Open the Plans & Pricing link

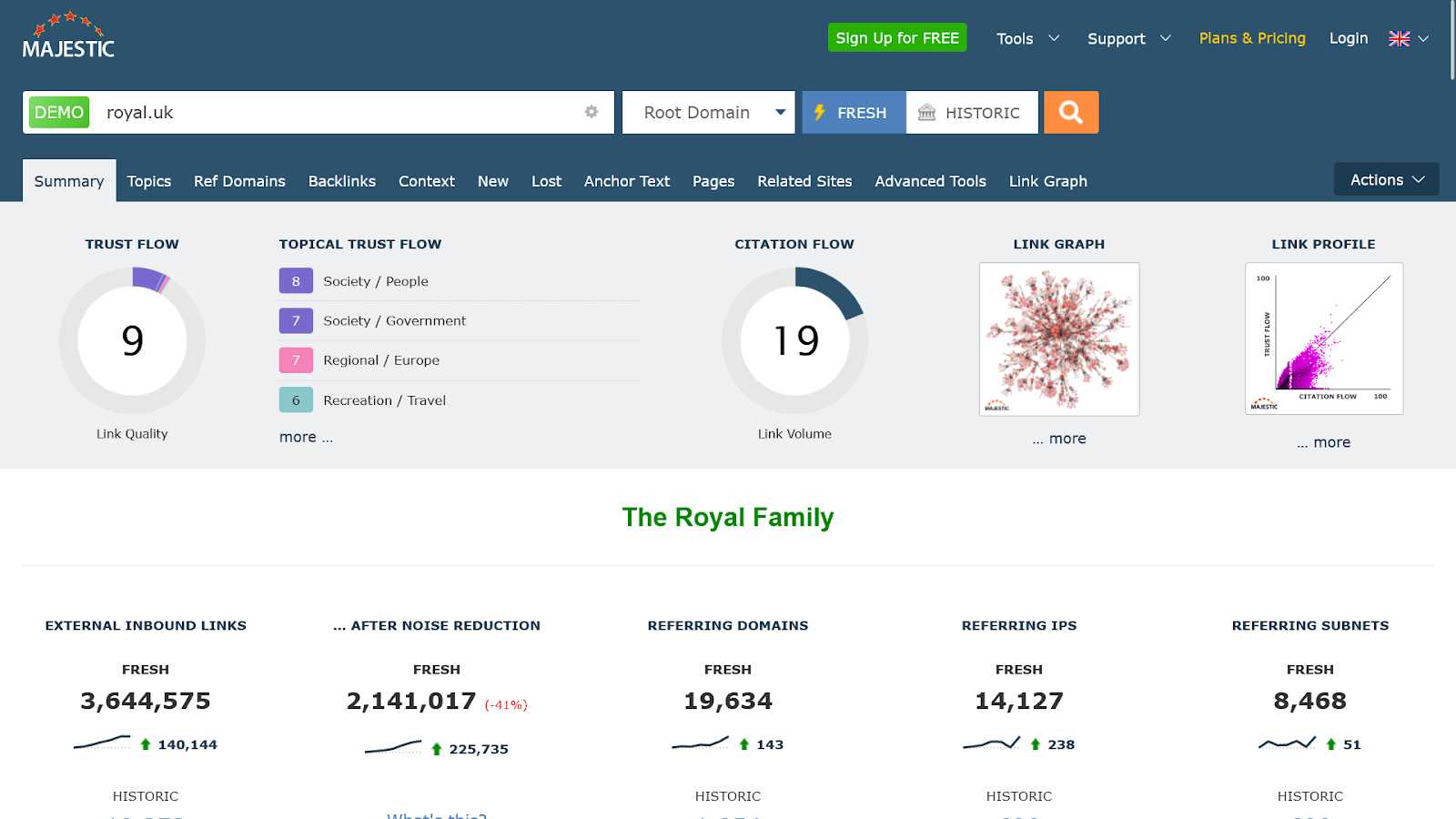[x=1252, y=38]
